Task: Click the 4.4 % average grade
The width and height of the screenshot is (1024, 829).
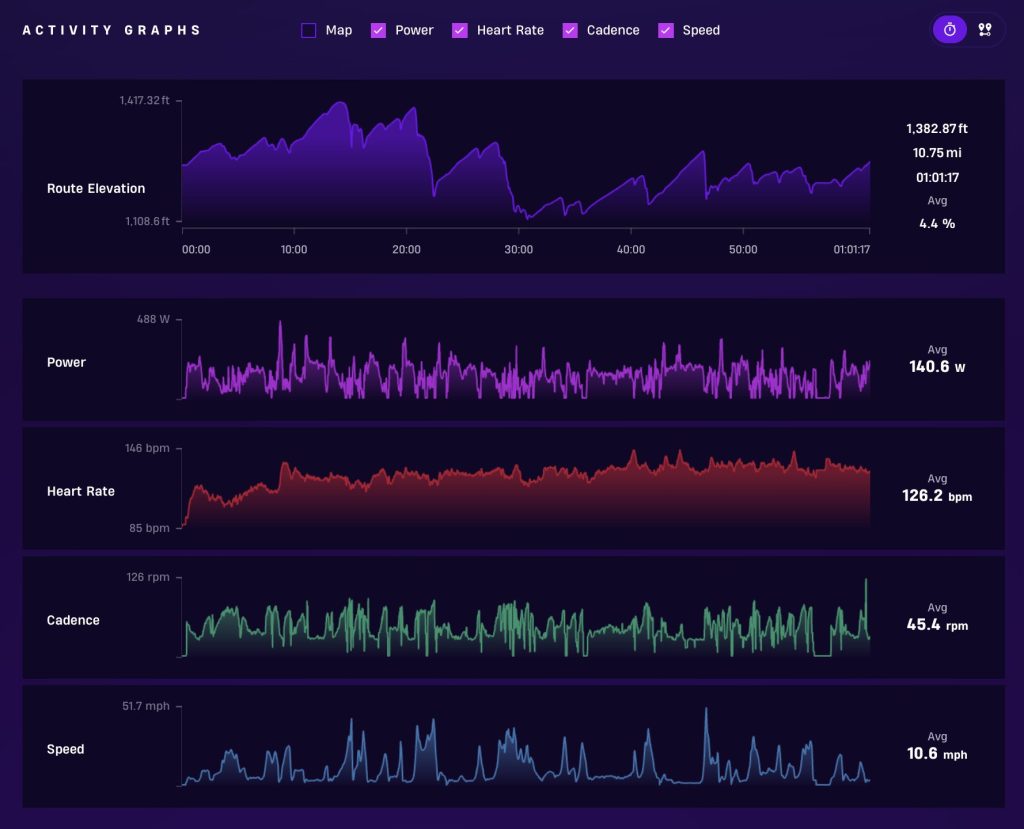Action: [x=936, y=224]
